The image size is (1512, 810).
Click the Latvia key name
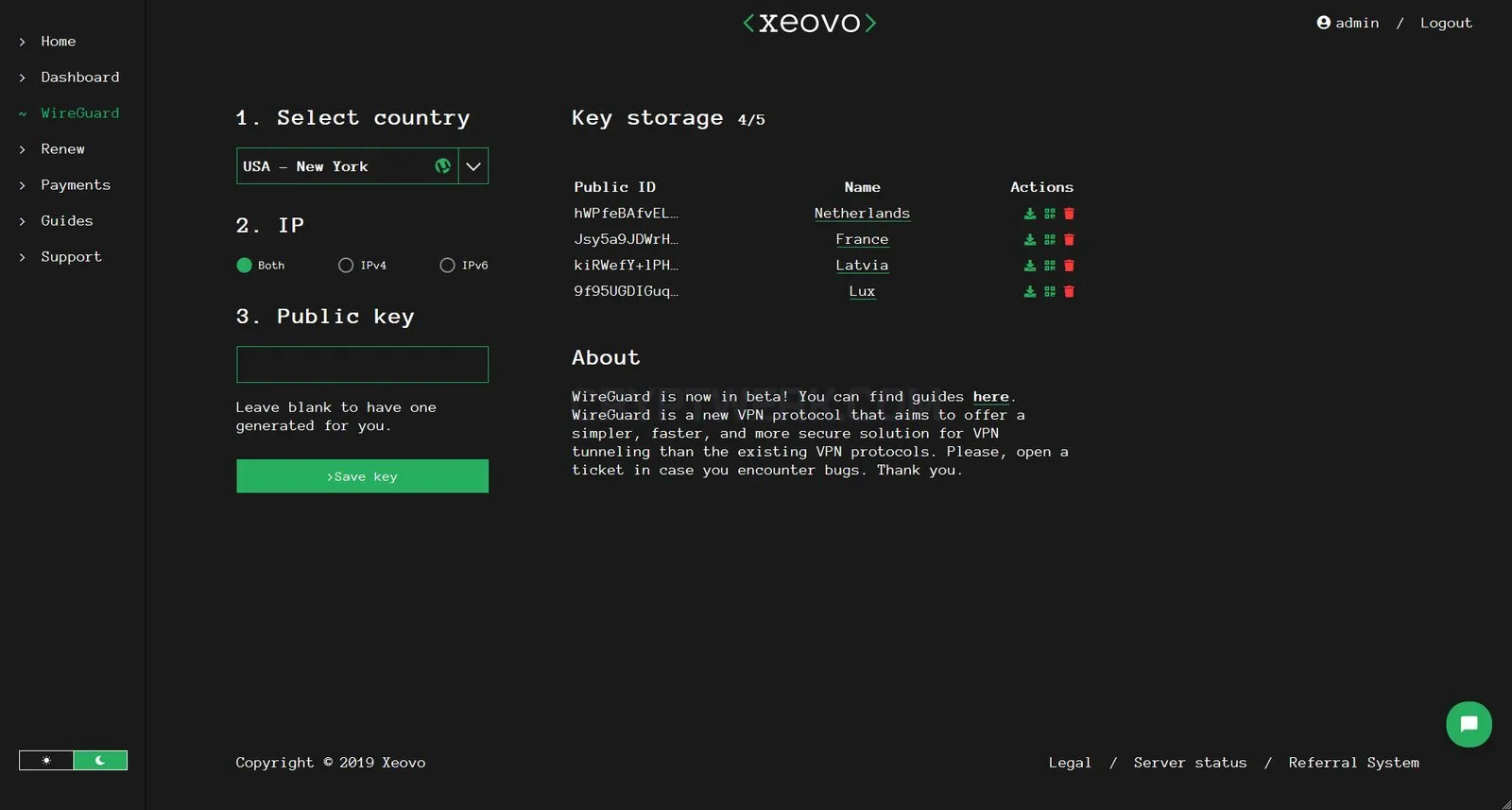click(862, 266)
